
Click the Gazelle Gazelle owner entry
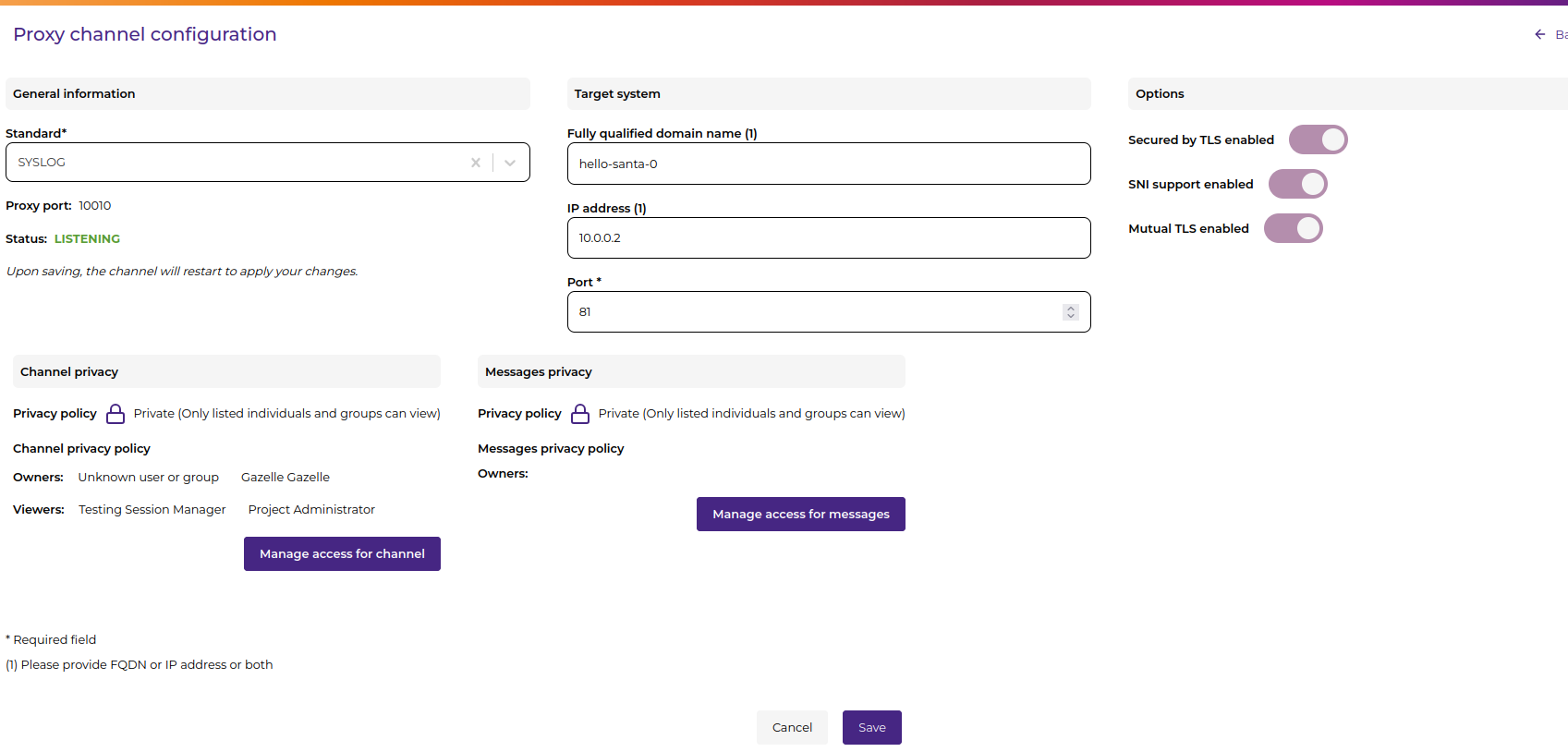click(x=286, y=478)
